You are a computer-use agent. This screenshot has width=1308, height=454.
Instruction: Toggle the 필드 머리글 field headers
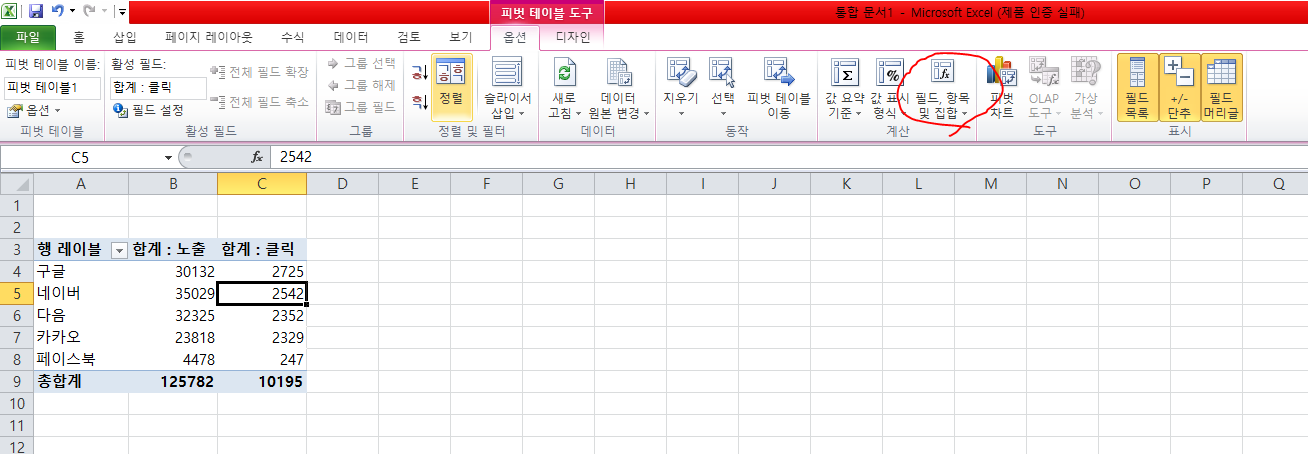pos(1221,88)
